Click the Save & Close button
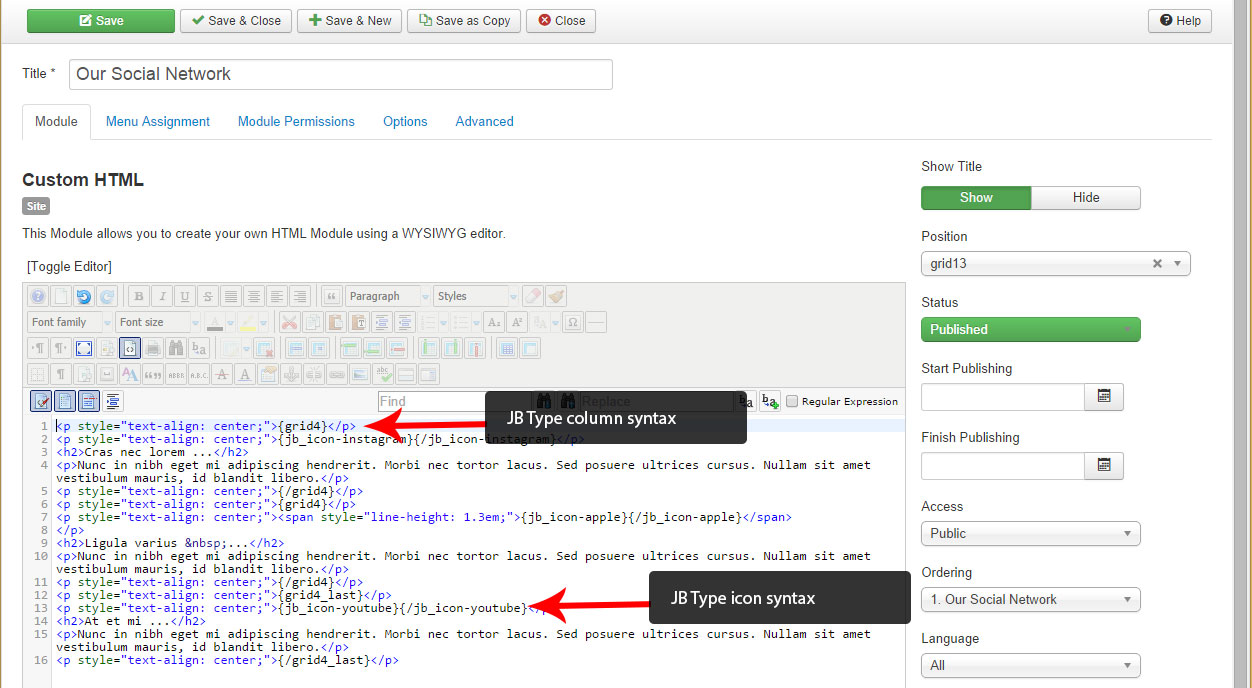1252x688 pixels. coord(236,21)
